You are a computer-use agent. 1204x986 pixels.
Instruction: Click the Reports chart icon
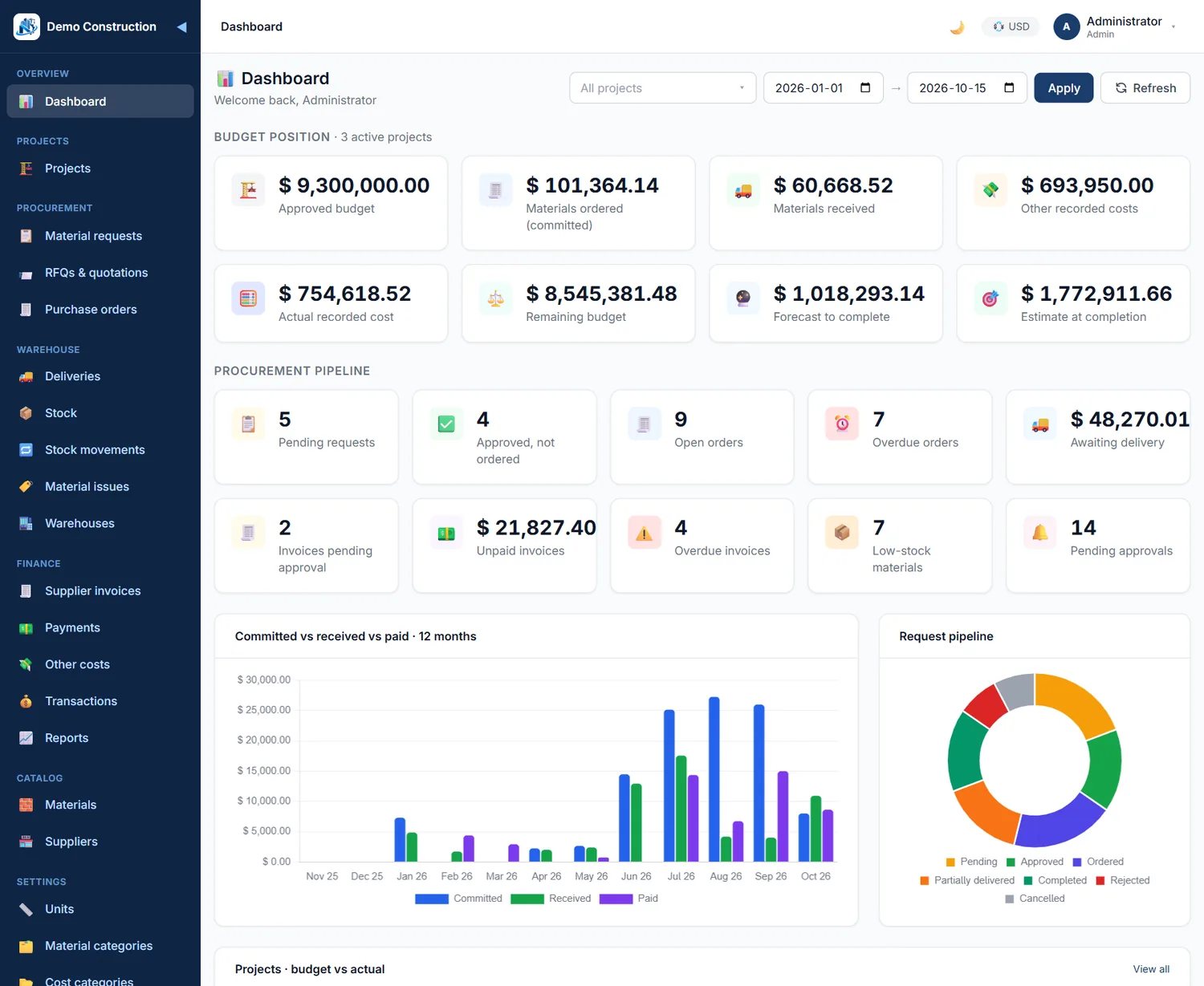coord(26,738)
